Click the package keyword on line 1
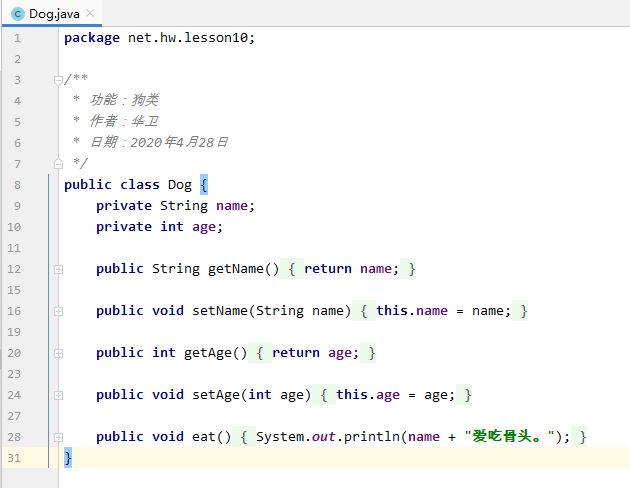 point(92,38)
